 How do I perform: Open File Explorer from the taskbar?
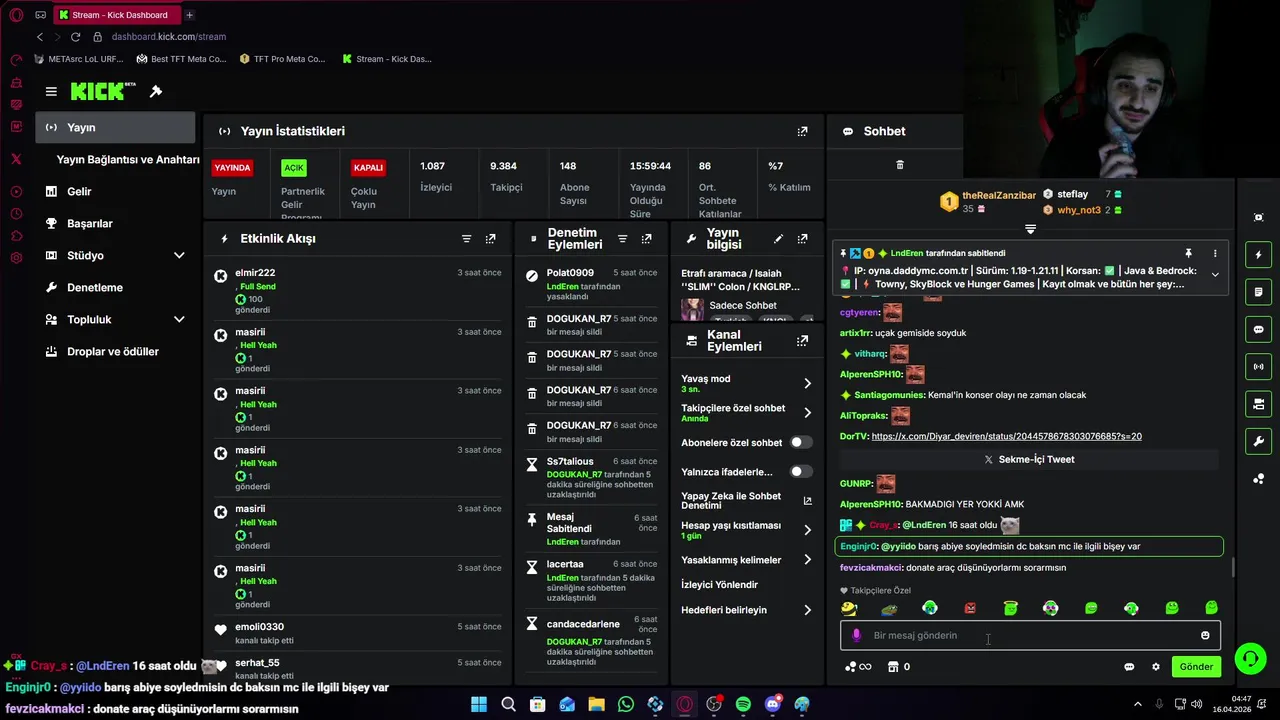click(x=597, y=704)
